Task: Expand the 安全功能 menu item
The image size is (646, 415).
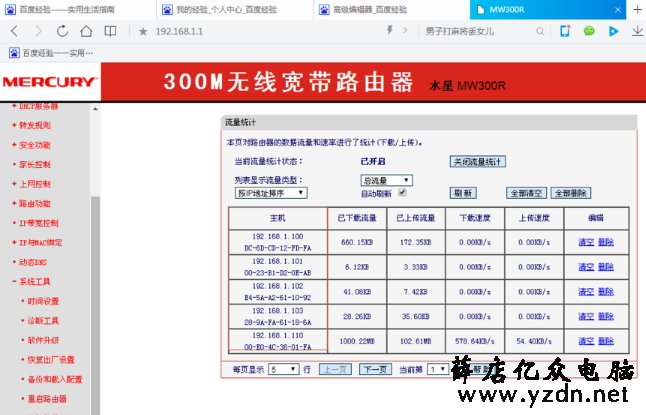Action: pyautogui.click(x=35, y=145)
